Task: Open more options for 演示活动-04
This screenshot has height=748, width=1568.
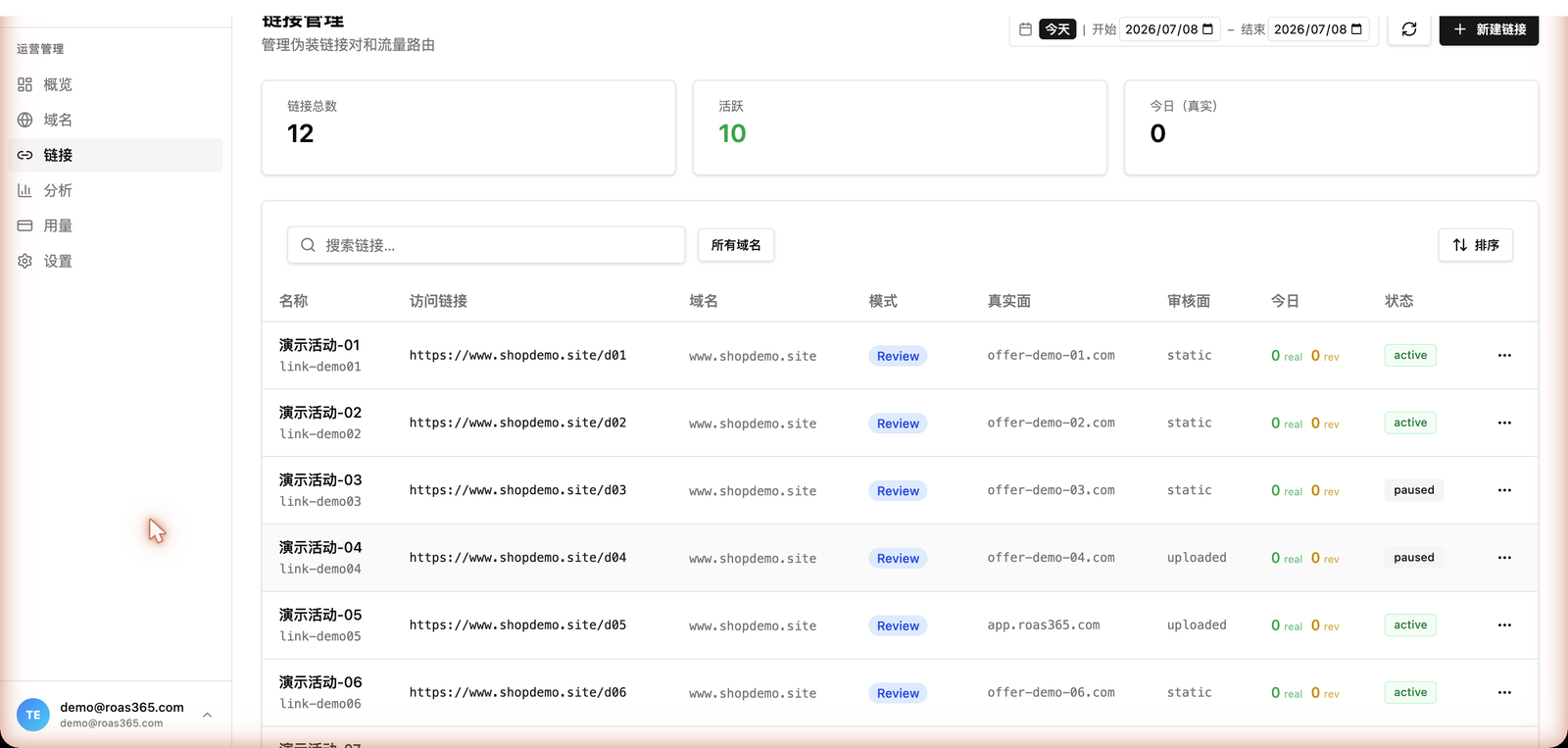Action: tap(1504, 558)
